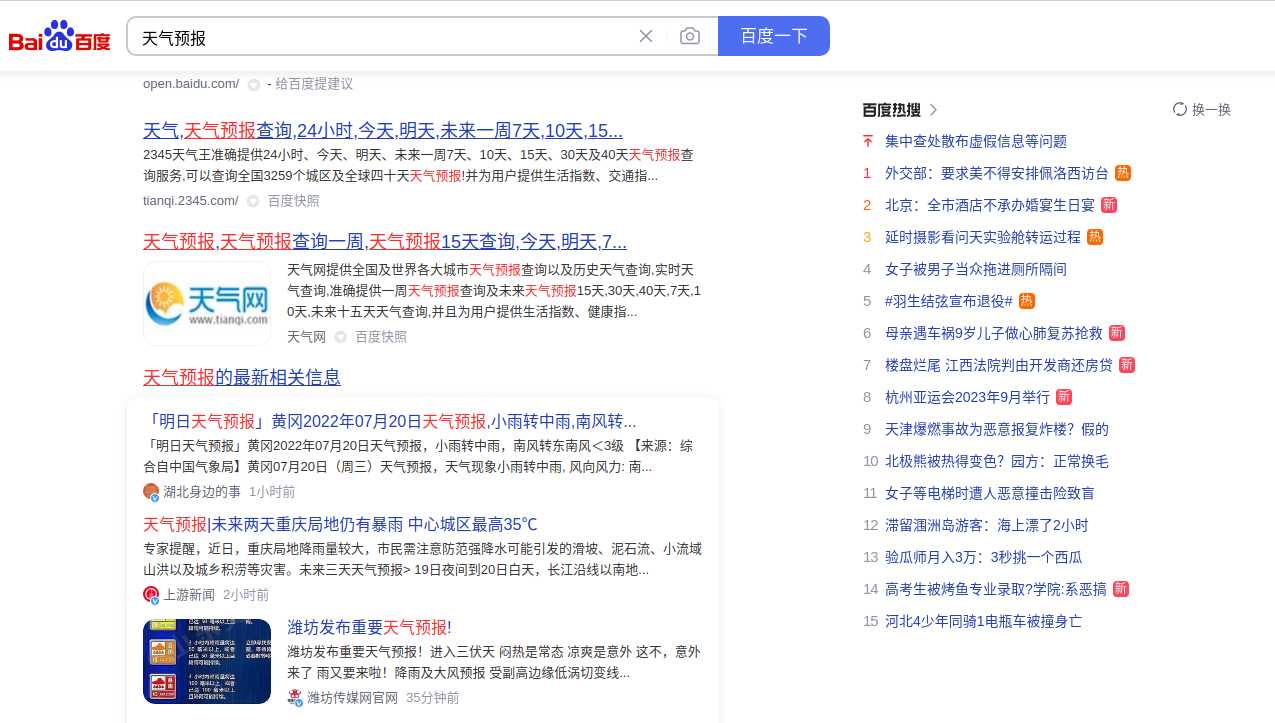Click 新 badge beside 杭州亚运会 topic

click(1064, 397)
